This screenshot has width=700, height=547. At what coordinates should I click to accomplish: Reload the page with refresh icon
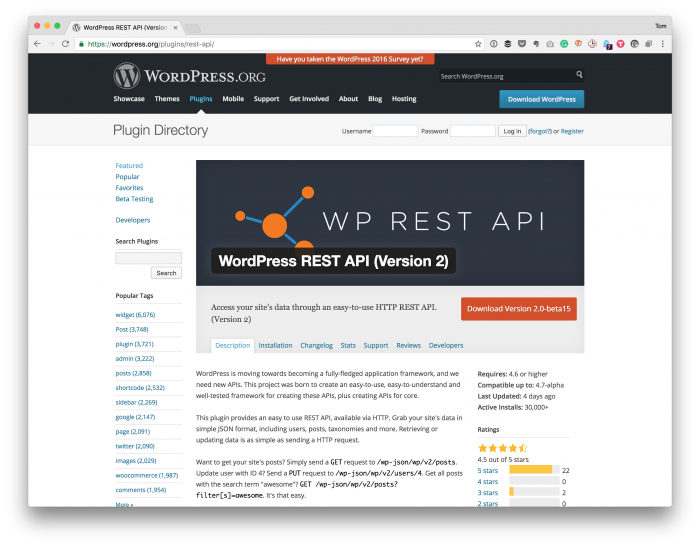pos(65,44)
